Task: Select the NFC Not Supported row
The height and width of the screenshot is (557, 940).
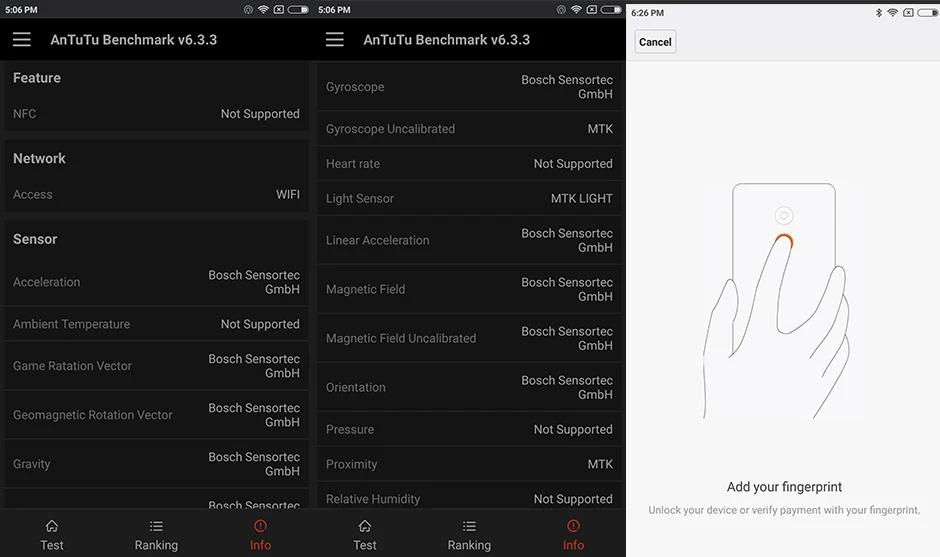Action: pos(156,114)
